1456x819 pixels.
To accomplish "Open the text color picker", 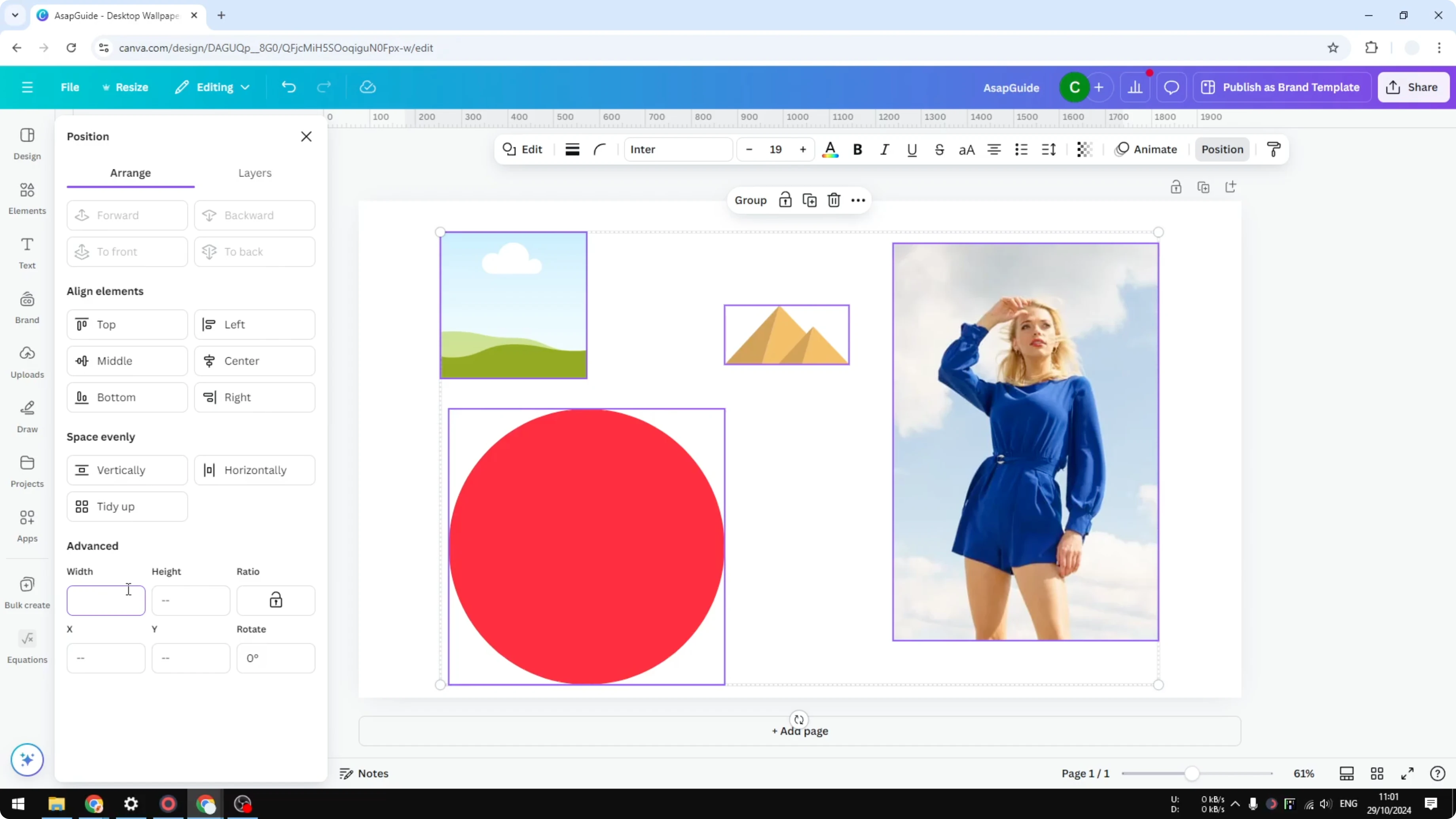I will [x=830, y=149].
